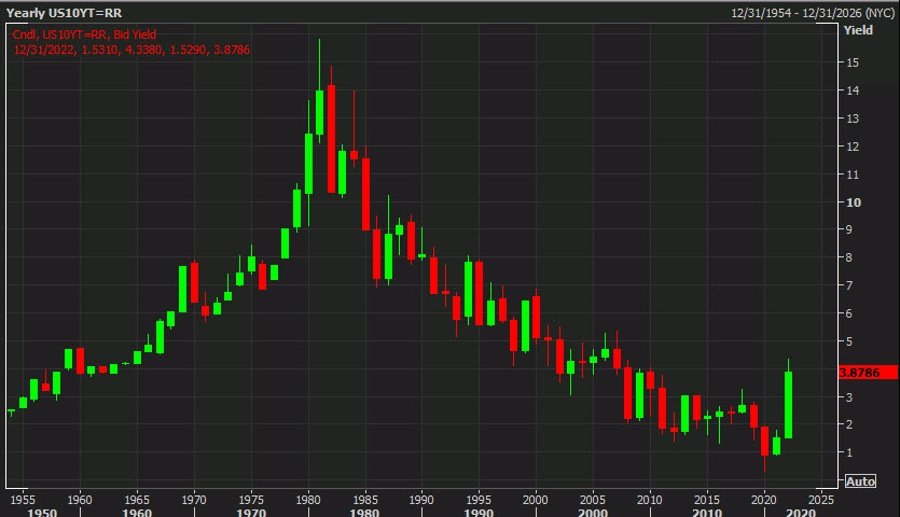Click the Cndl, US10YT=RR, Bid Yield legend
Image resolution: width=900 pixels, height=517 pixels.
pyautogui.click(x=85, y=35)
